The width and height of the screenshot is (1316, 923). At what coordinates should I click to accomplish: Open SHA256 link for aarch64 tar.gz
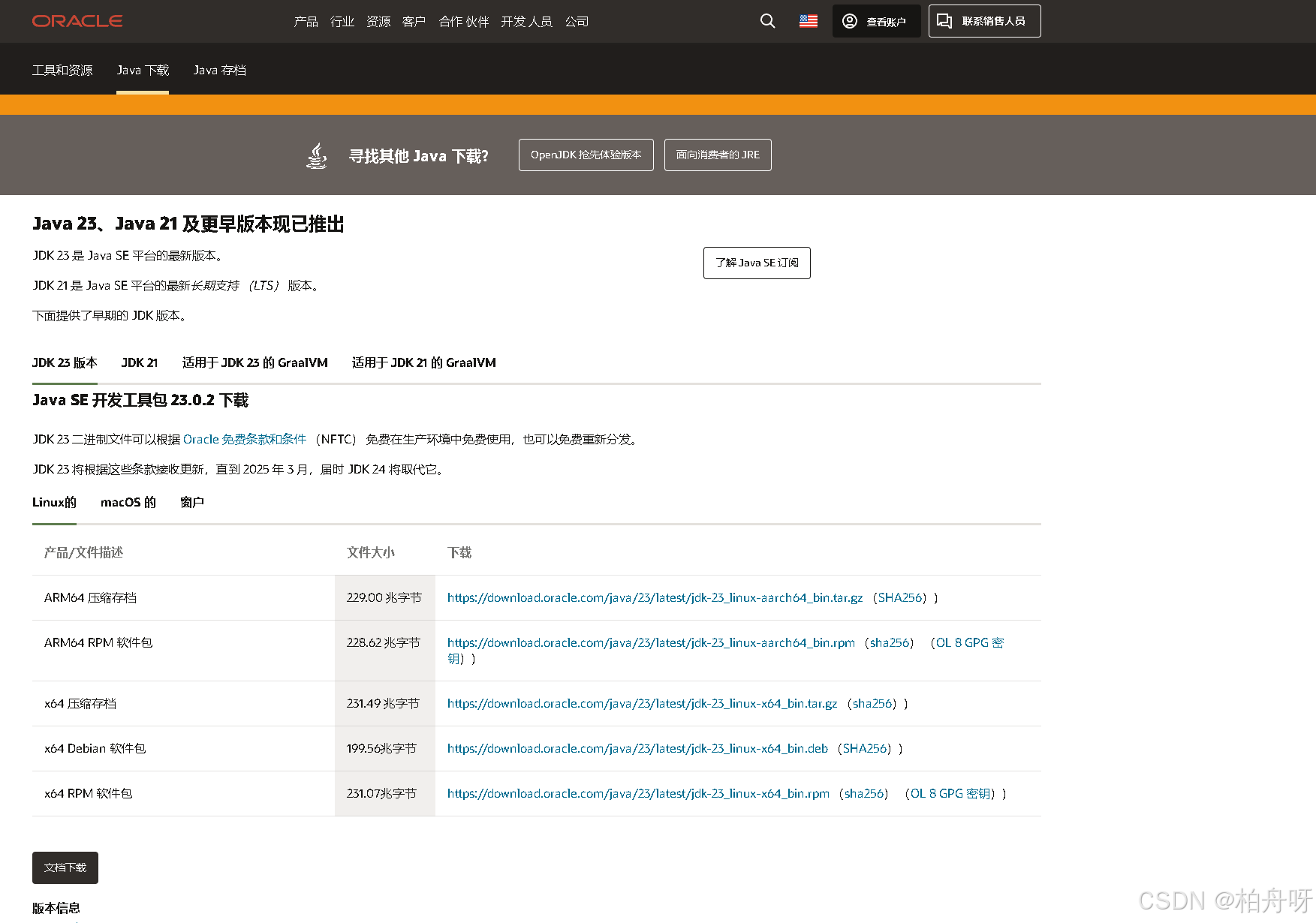[900, 597]
